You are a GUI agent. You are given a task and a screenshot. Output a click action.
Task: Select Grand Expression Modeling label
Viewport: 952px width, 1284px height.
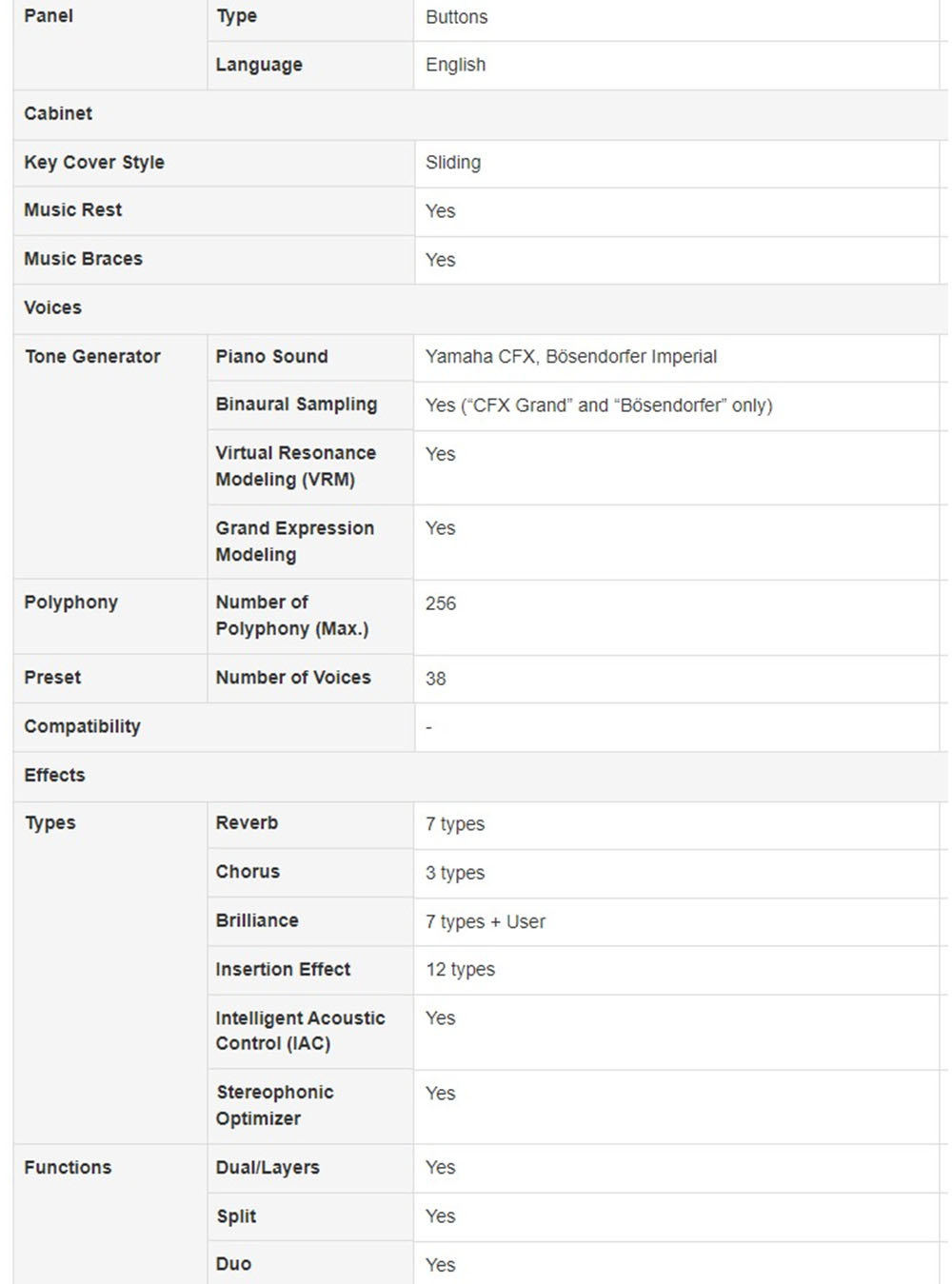click(x=295, y=541)
